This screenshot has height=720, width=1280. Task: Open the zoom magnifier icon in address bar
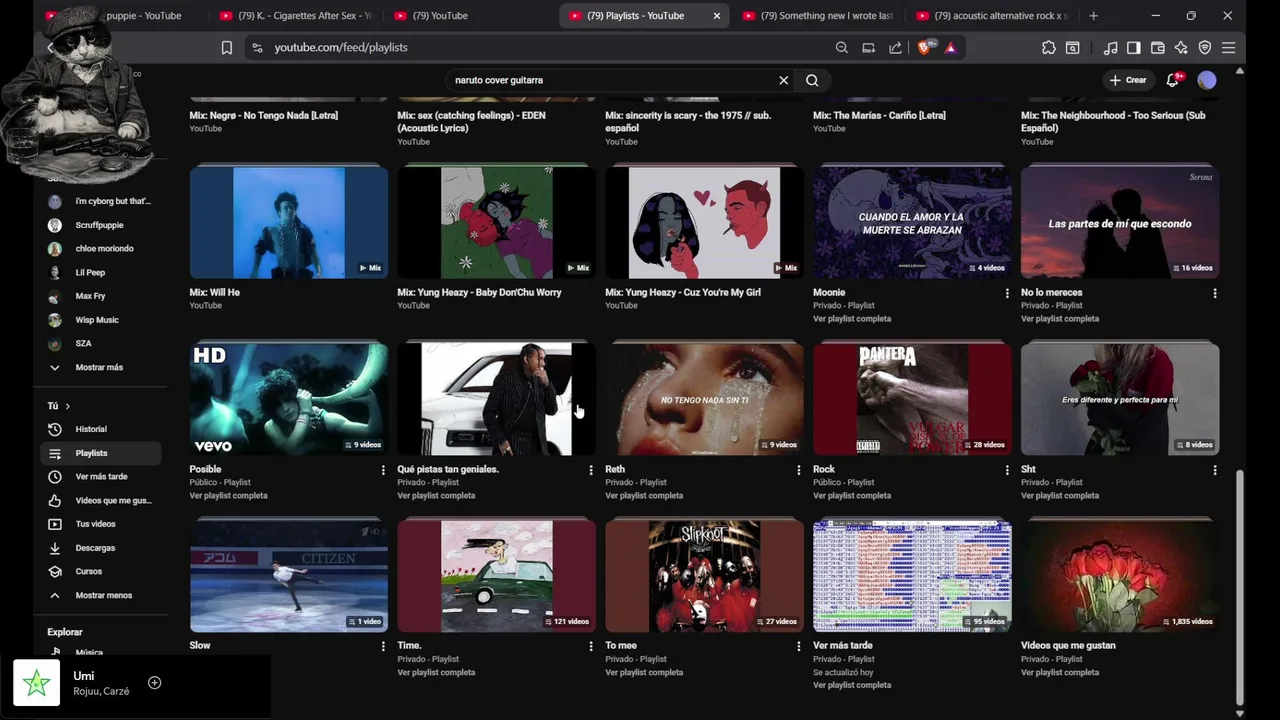point(842,47)
